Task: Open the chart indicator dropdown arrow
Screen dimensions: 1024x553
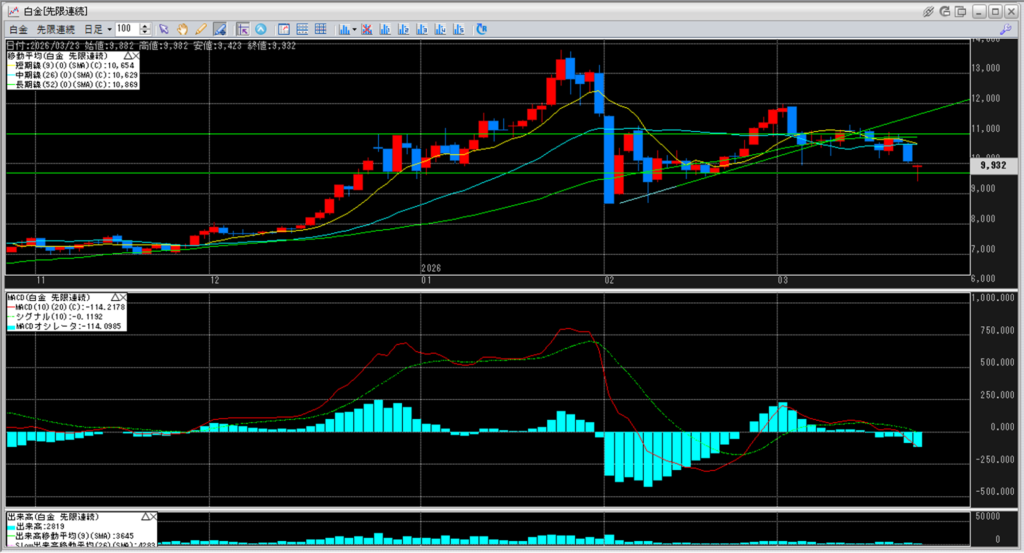Action: 355,29
